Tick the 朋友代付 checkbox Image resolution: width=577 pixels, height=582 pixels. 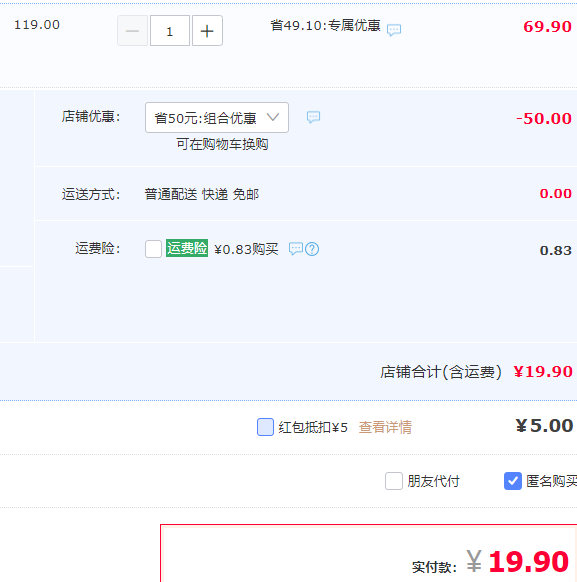394,481
